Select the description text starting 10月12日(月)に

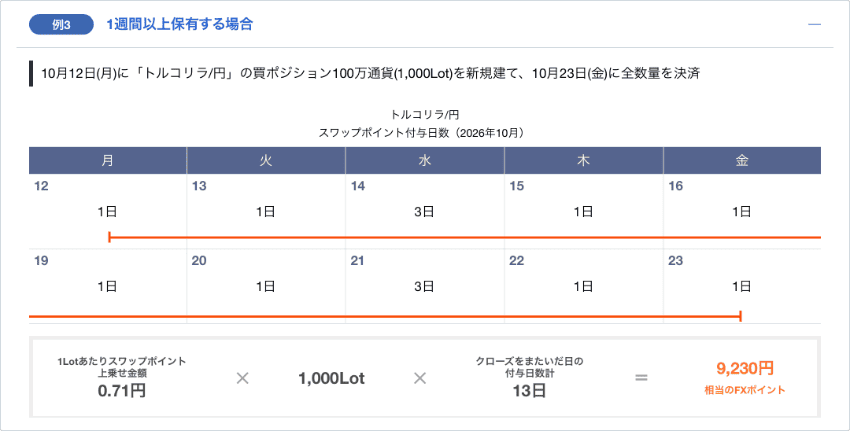pyautogui.click(x=371, y=73)
